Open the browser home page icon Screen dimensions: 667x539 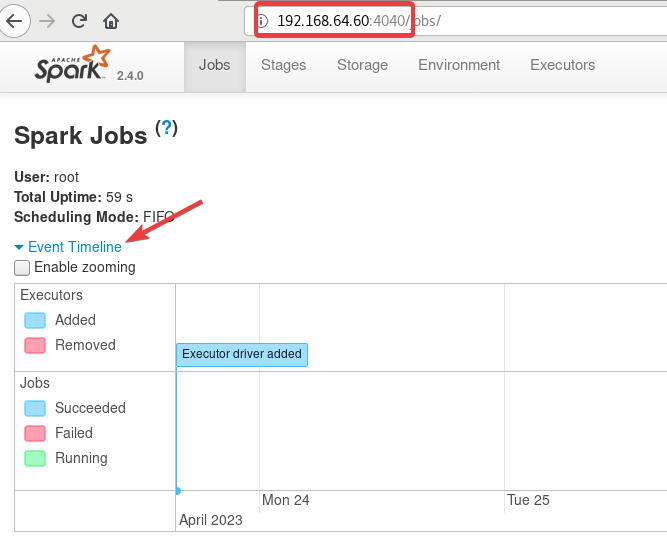(111, 20)
